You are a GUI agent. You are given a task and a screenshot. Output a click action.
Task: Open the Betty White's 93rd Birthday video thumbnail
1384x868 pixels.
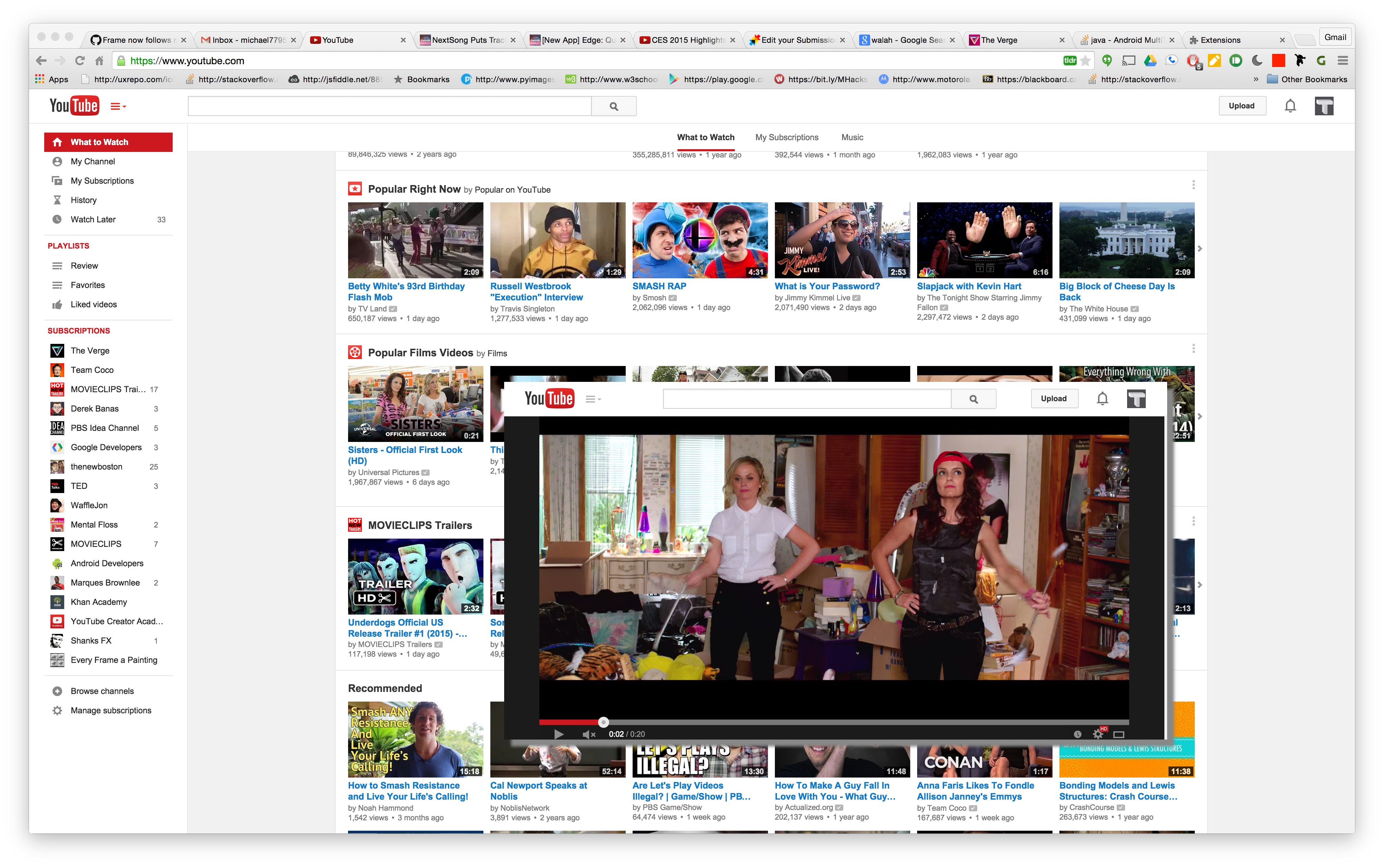pyautogui.click(x=415, y=240)
